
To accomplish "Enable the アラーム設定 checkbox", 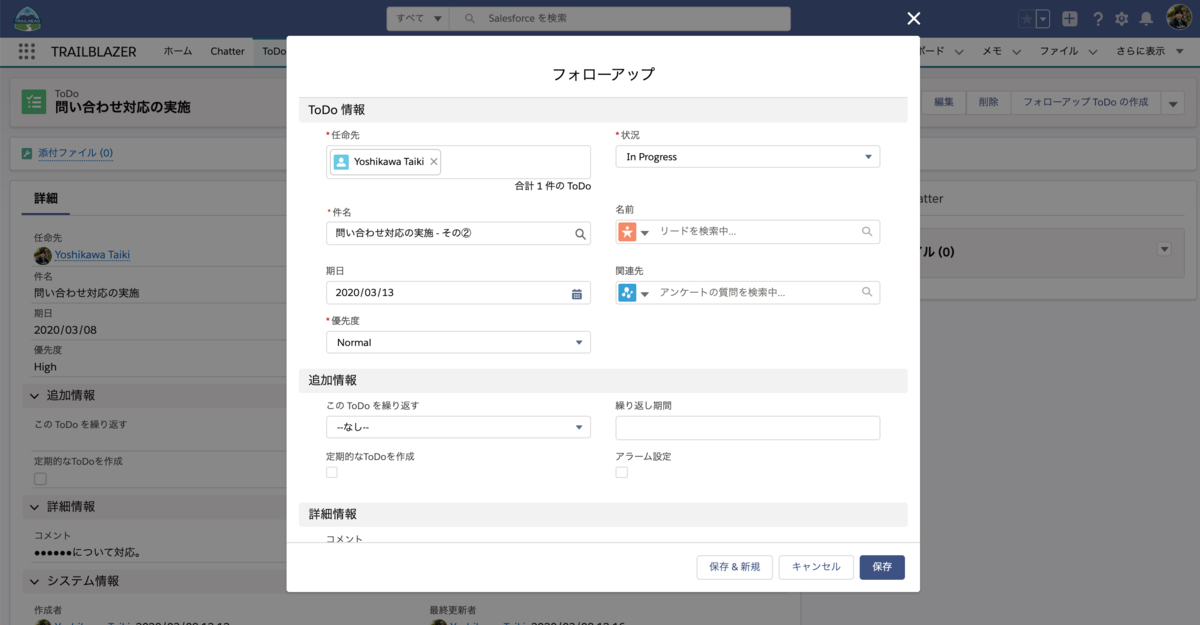I will [x=621, y=470].
